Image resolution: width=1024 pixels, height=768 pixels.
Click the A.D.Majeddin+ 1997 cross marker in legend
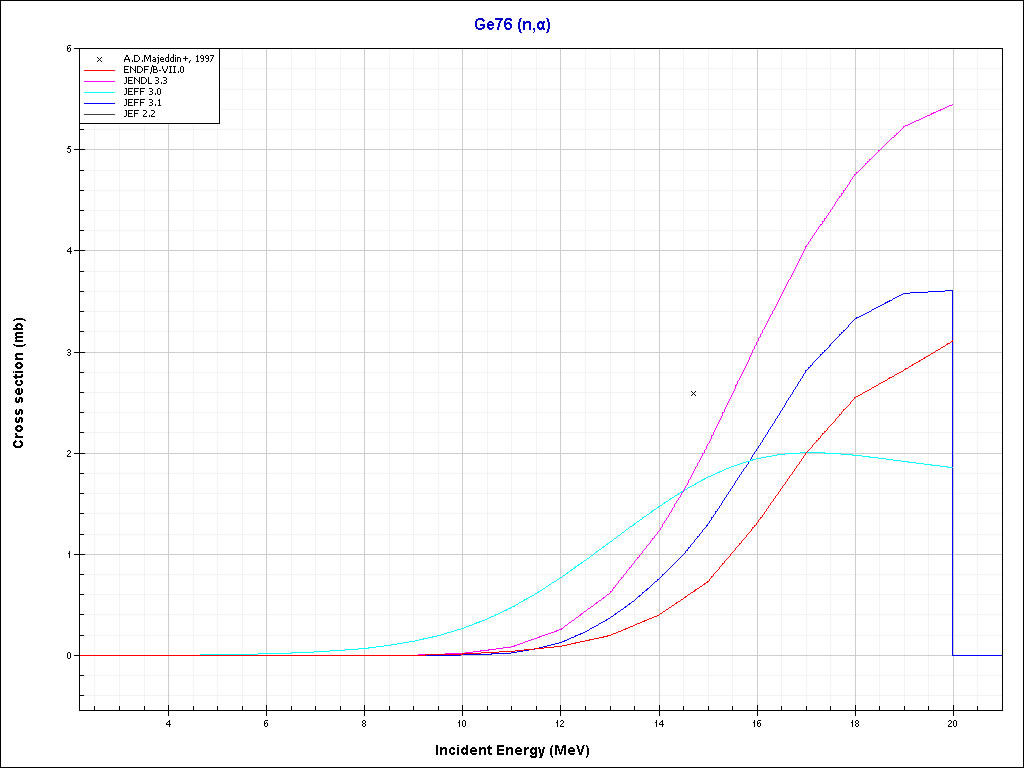tap(99, 59)
